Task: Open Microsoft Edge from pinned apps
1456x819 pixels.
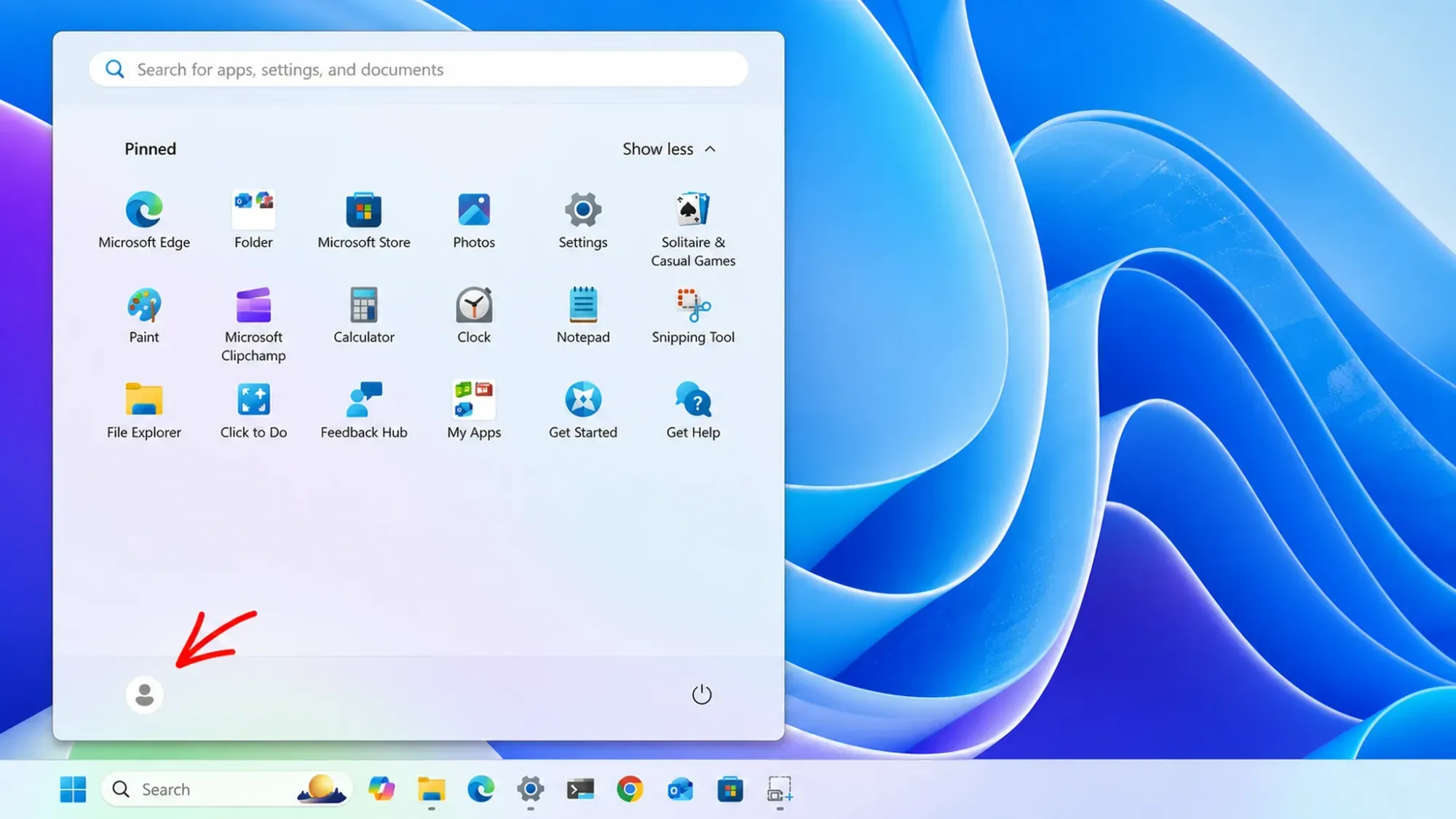Action: [144, 221]
